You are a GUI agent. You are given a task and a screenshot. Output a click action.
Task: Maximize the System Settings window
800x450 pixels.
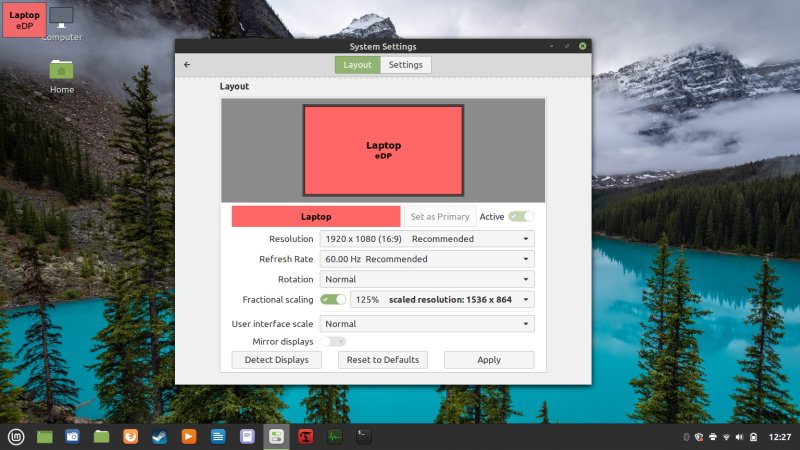[567, 46]
